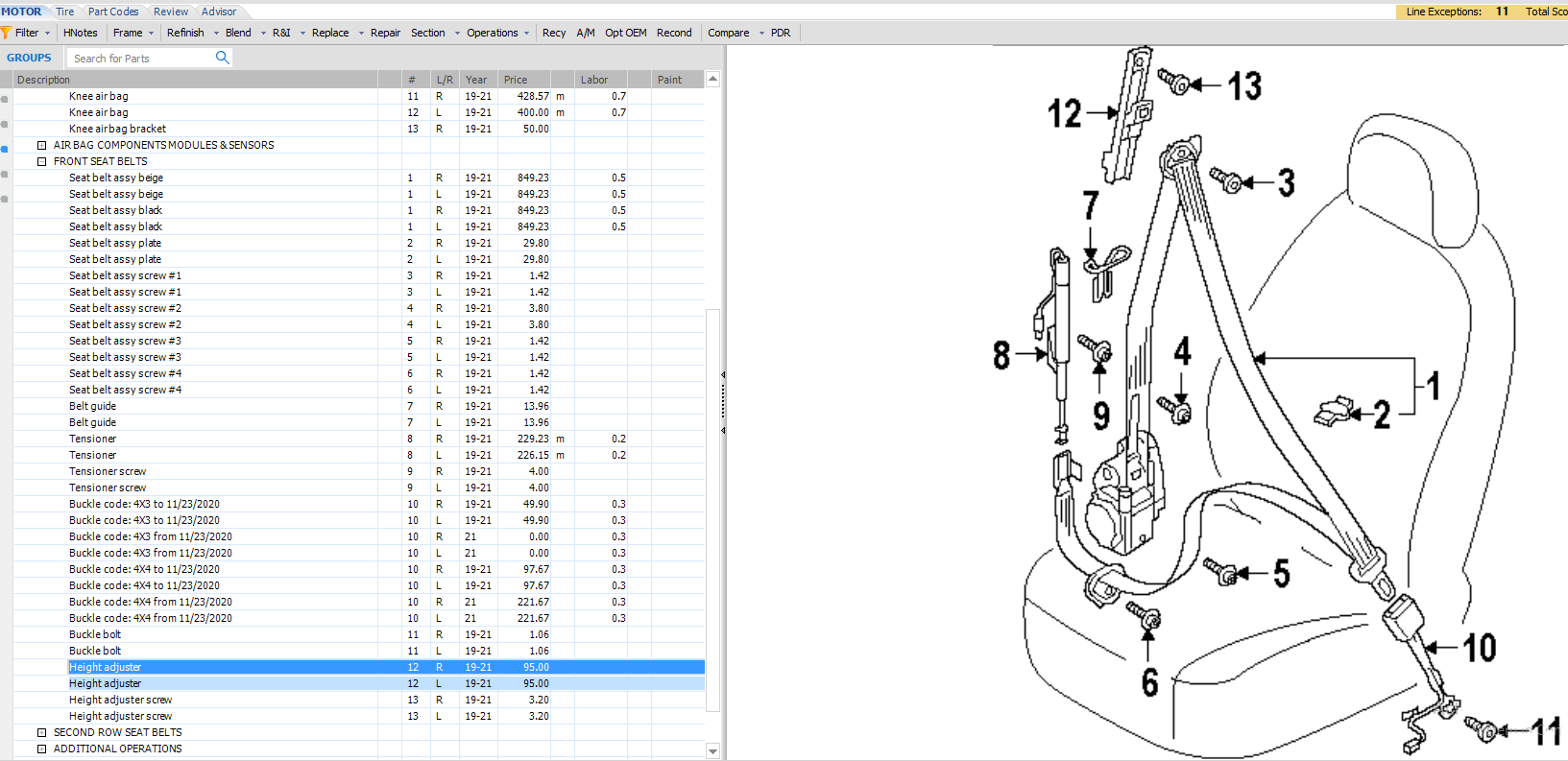Click the Search for Parts field
1568x761 pixels.
tap(142, 59)
